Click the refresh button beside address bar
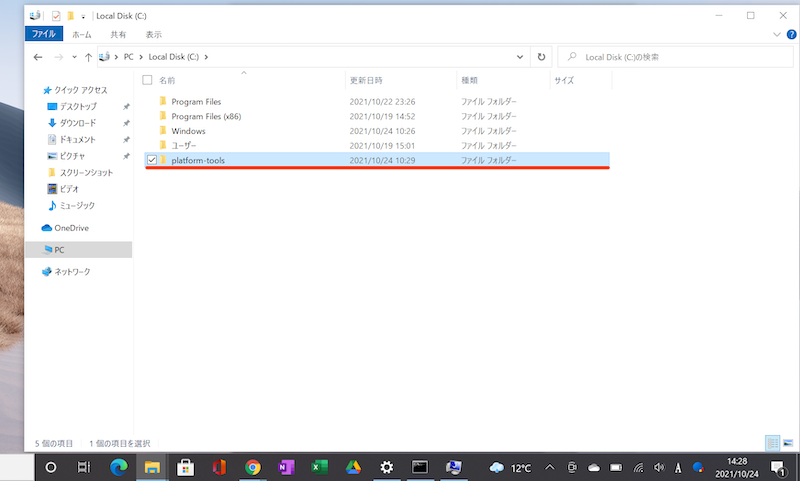 542,58
